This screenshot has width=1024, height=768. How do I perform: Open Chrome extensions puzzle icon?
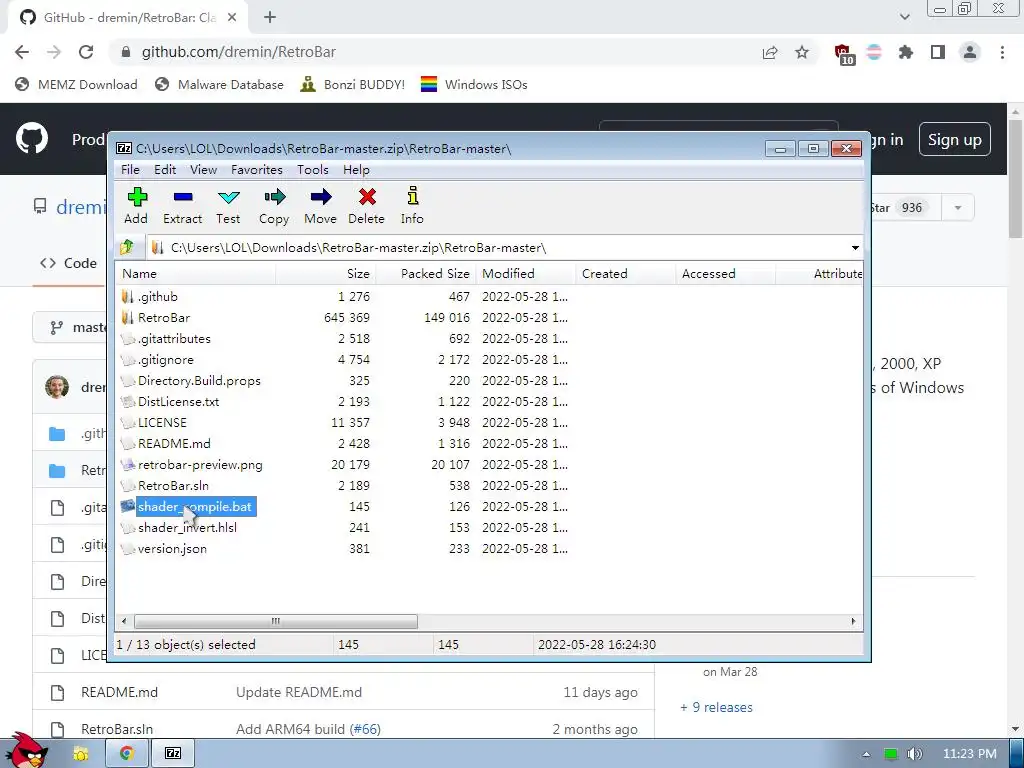coord(906,52)
